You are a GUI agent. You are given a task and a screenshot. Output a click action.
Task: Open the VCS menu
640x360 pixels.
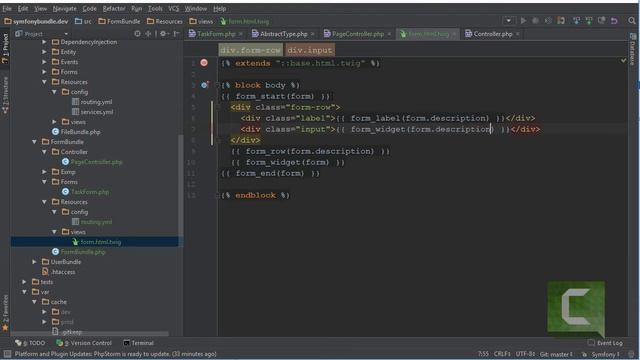pyautogui.click(x=173, y=8)
